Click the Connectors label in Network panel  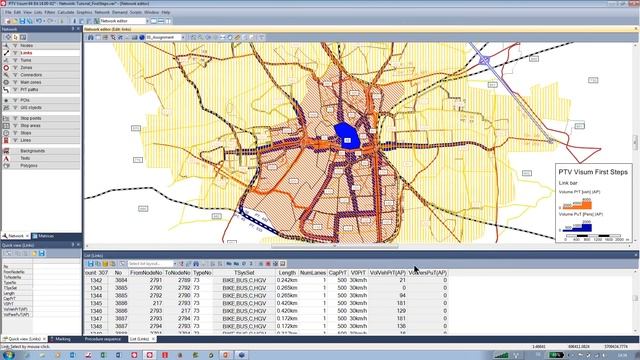point(31,75)
